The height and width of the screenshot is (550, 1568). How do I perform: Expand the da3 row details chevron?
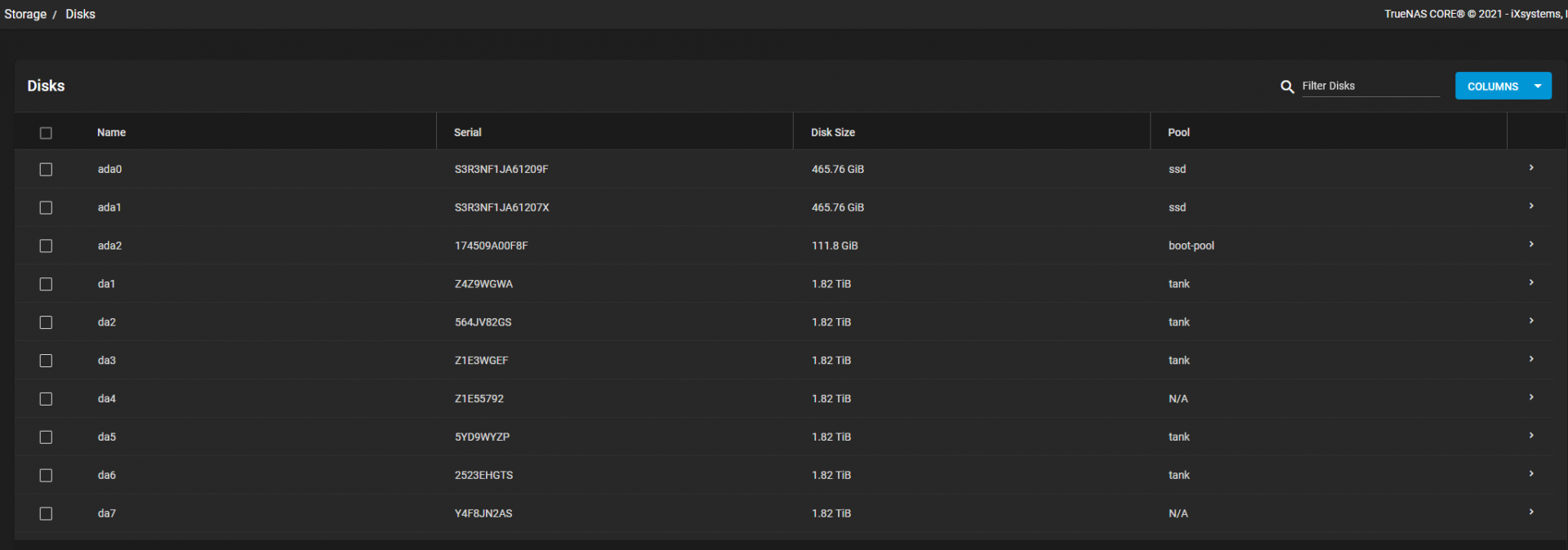[x=1531, y=359]
